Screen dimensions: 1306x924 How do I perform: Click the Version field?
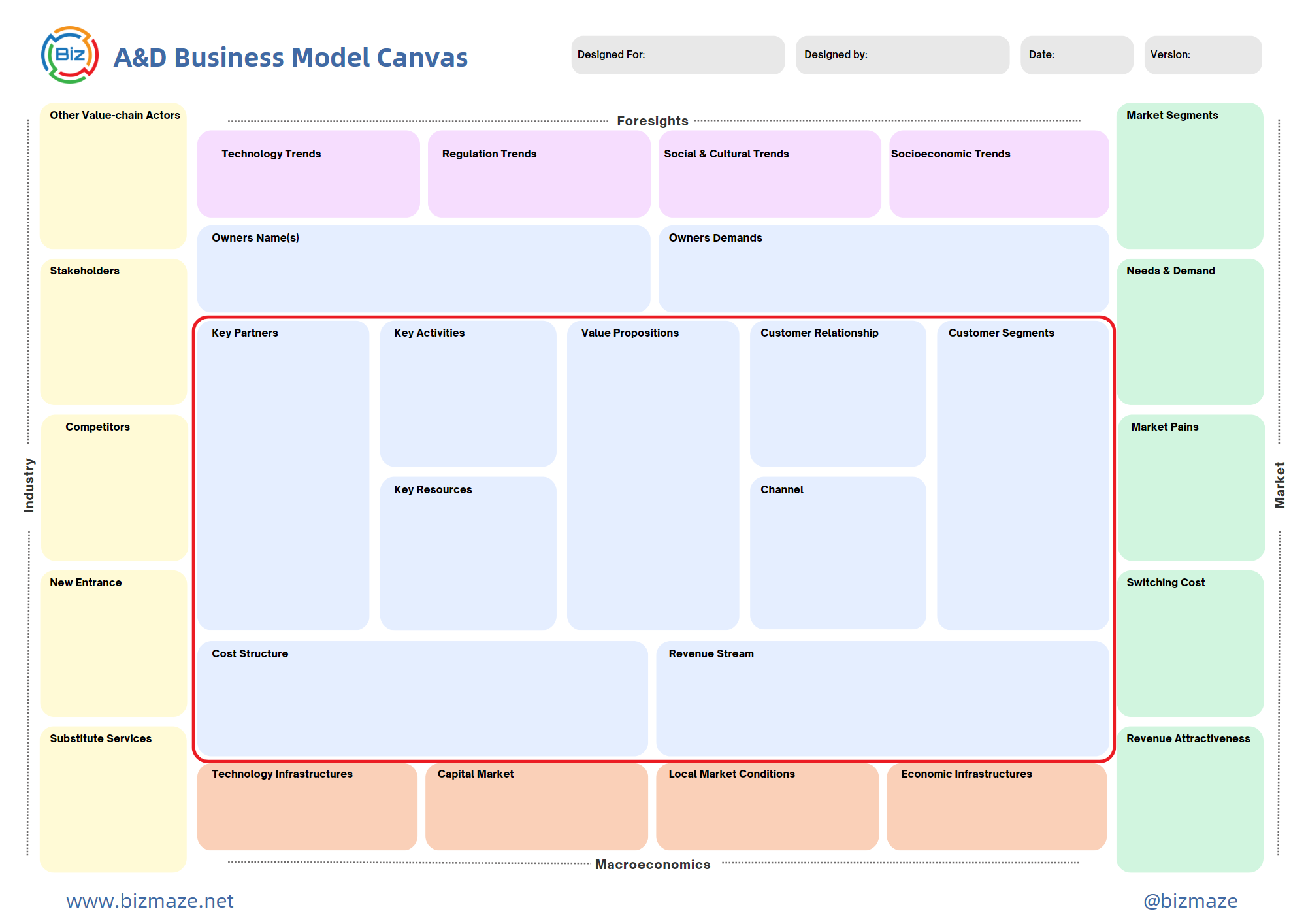click(1201, 55)
